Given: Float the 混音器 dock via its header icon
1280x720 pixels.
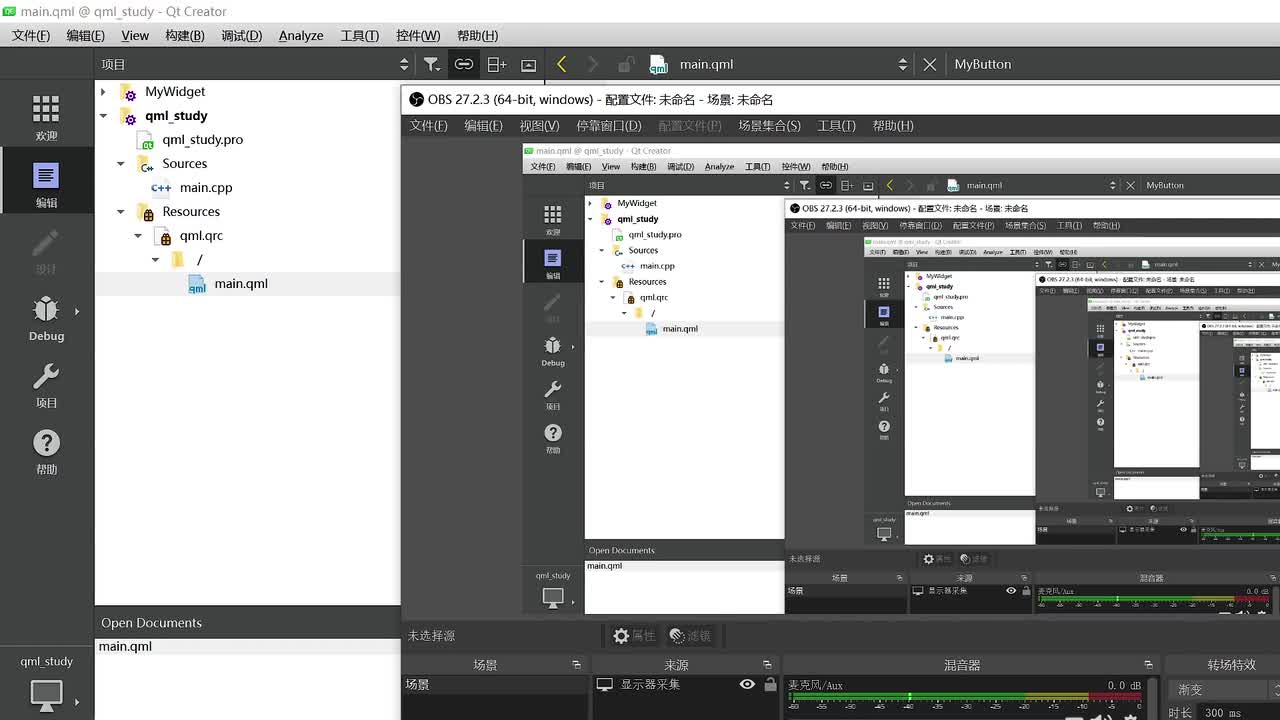Looking at the screenshot, I should pos(1148,665).
